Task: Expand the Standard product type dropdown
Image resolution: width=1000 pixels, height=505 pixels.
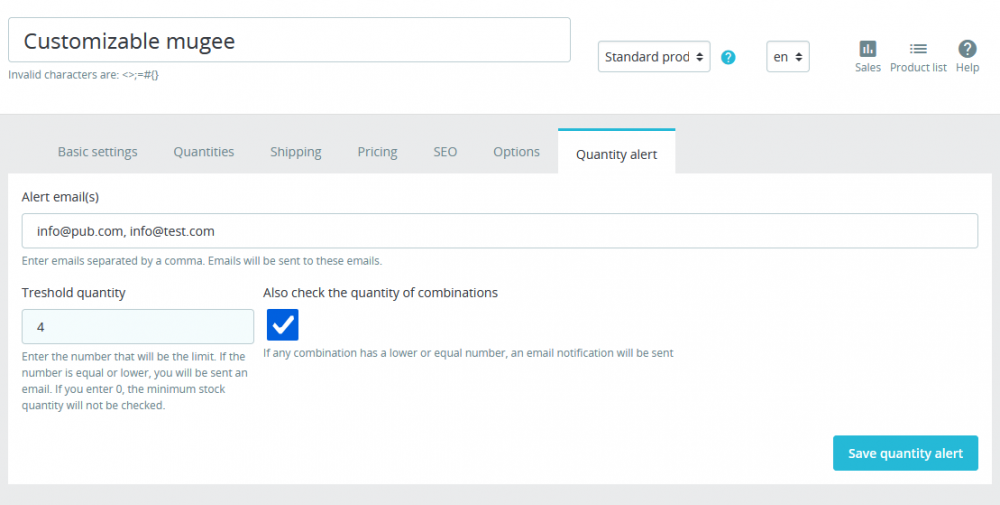Action: tap(654, 57)
